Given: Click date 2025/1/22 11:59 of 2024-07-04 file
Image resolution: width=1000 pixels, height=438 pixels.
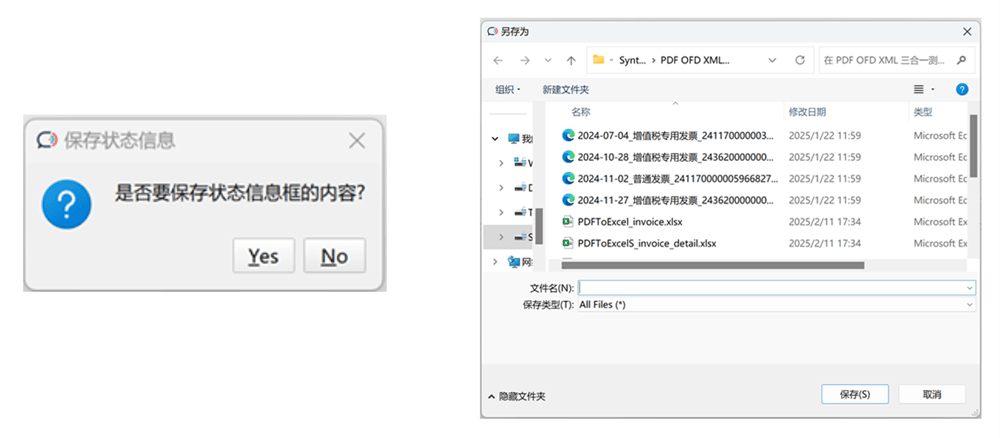Looking at the screenshot, I should point(825,136).
